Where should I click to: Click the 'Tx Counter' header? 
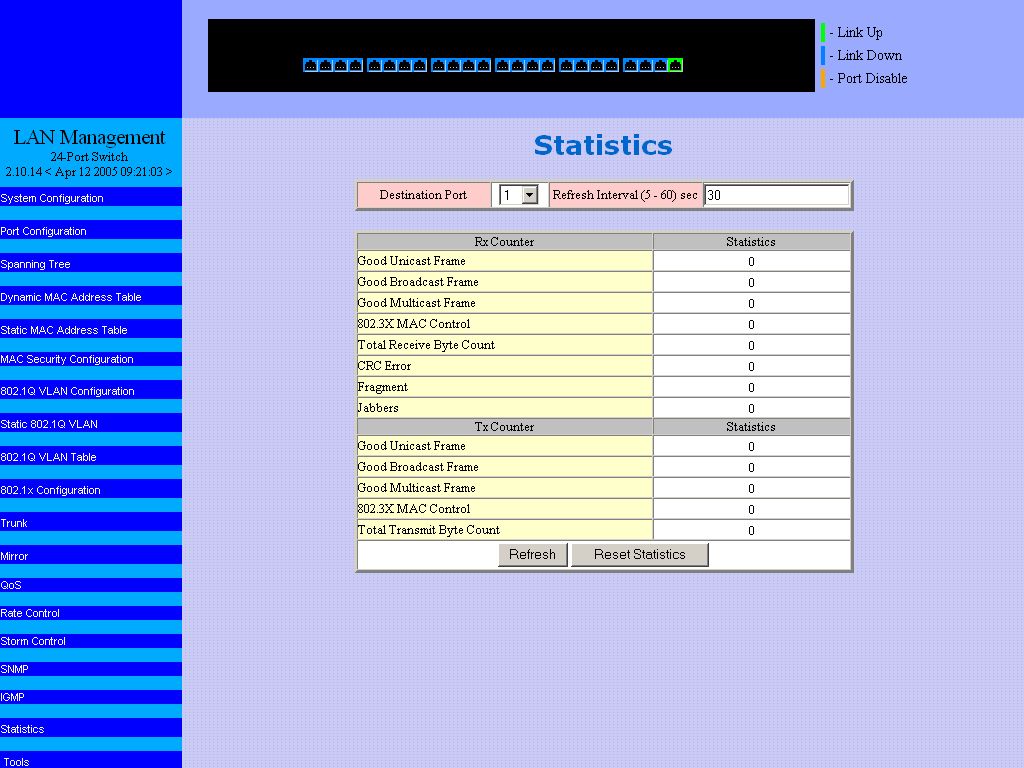click(504, 426)
